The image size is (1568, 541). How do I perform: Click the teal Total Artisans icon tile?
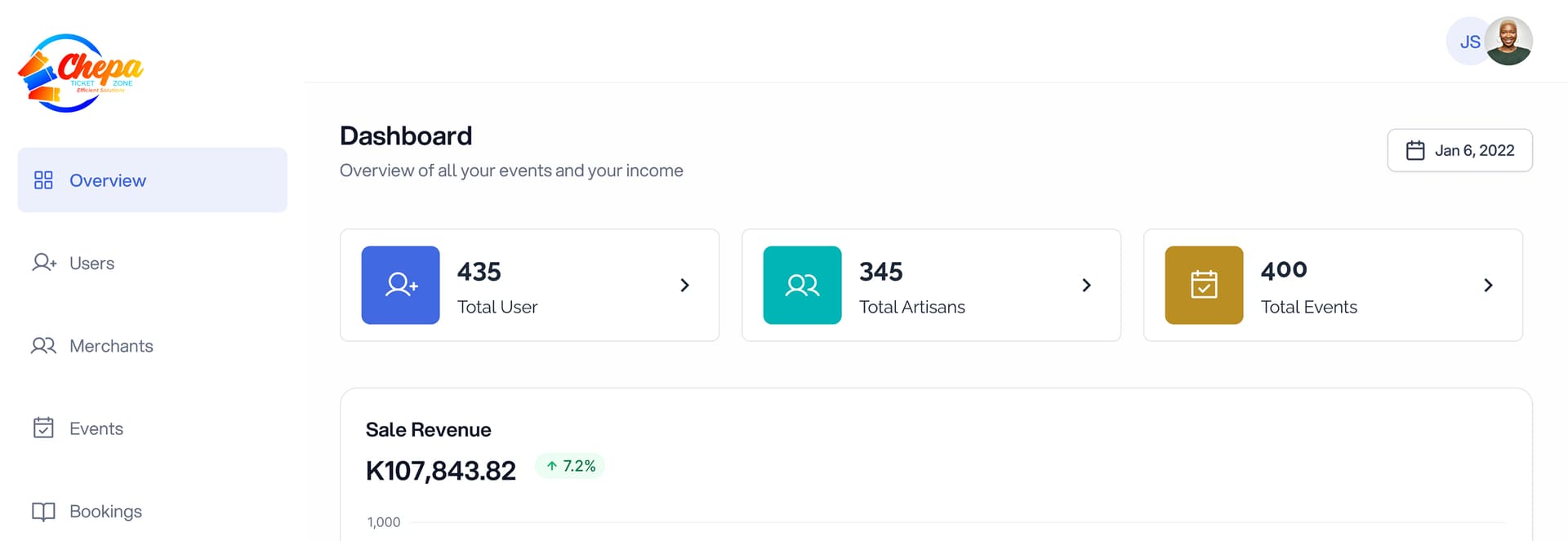pos(802,285)
